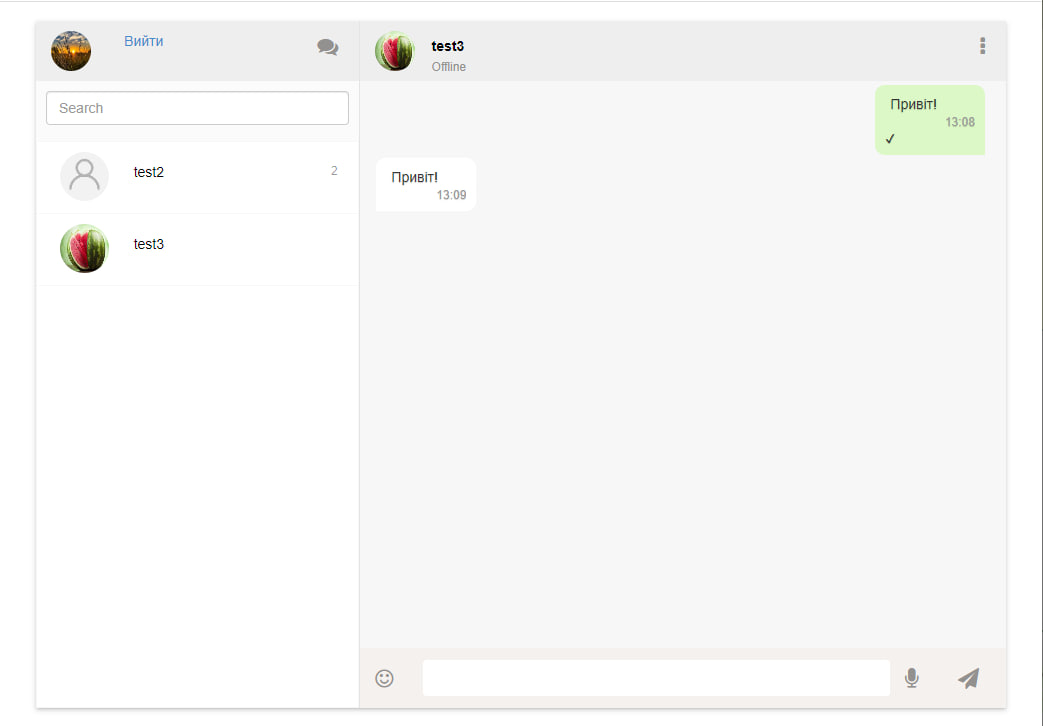Click the received white Привіт! message bubble
1043x726 pixels.
pos(426,184)
